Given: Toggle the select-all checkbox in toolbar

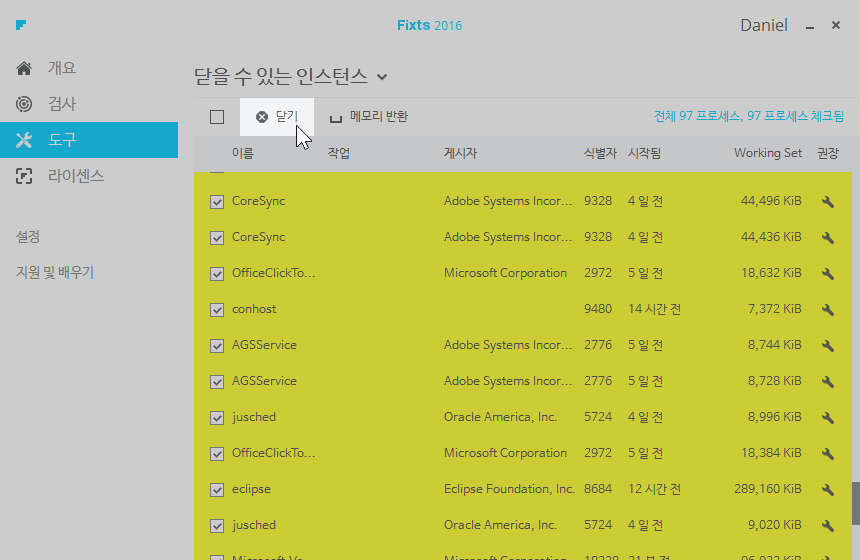Looking at the screenshot, I should [x=217, y=117].
